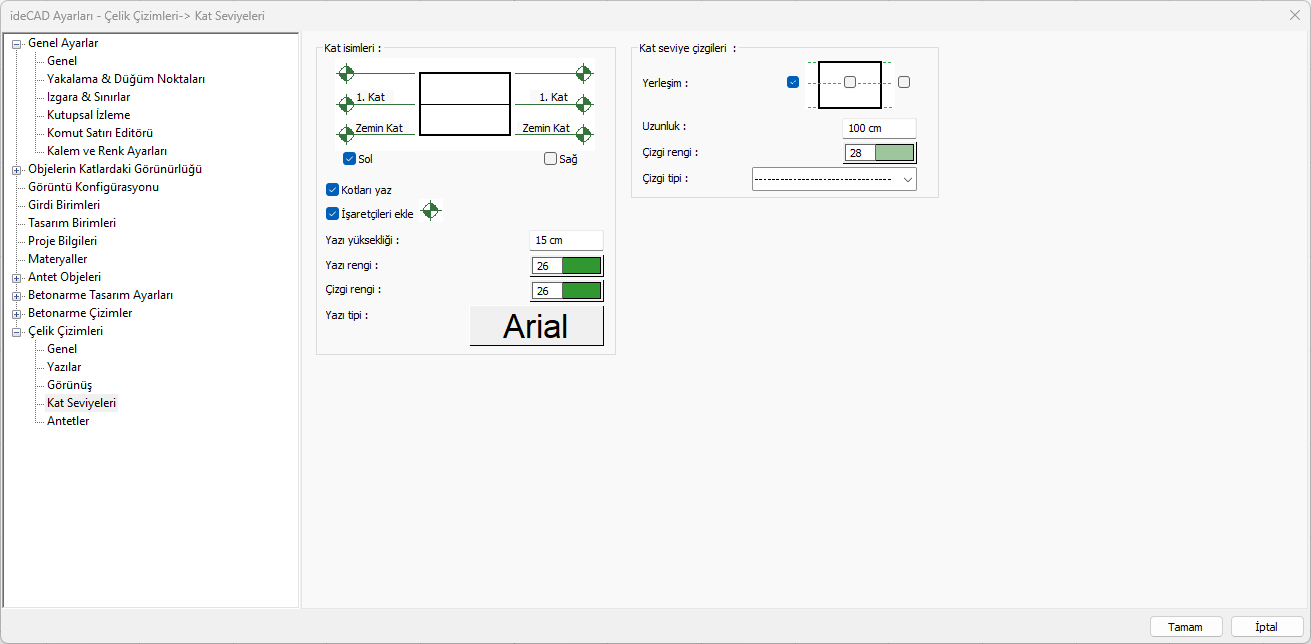The width and height of the screenshot is (1311, 644).
Task: Open Antetler settings page
Action: tap(68, 421)
